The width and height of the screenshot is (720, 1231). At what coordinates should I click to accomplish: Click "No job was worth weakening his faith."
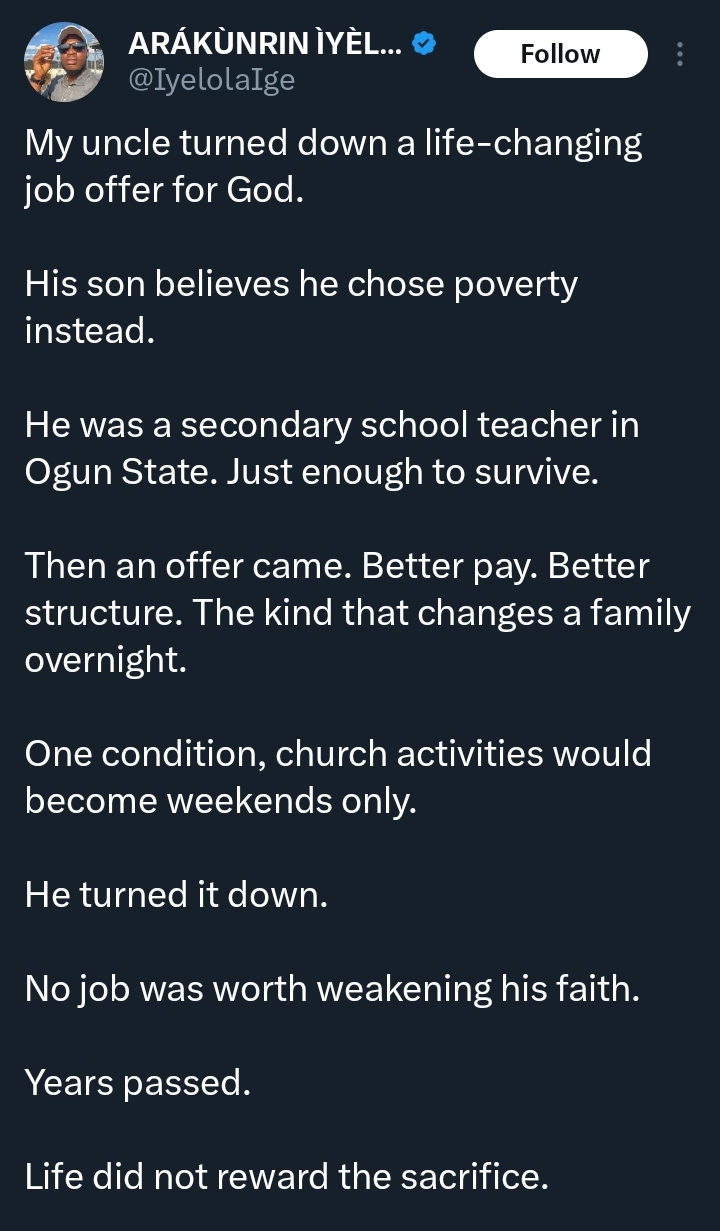point(331,988)
